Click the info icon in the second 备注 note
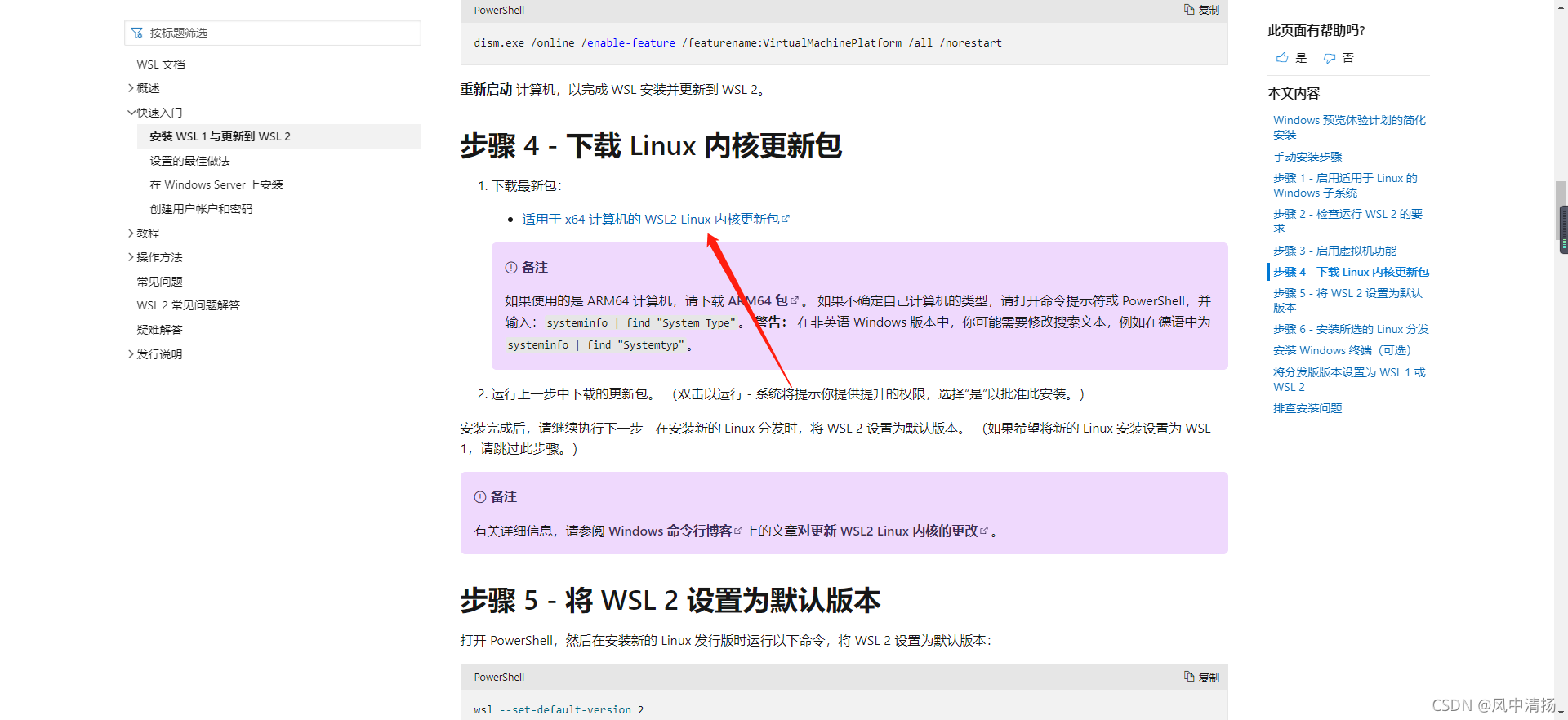Screen dimensions: 1568x720 coord(480,497)
